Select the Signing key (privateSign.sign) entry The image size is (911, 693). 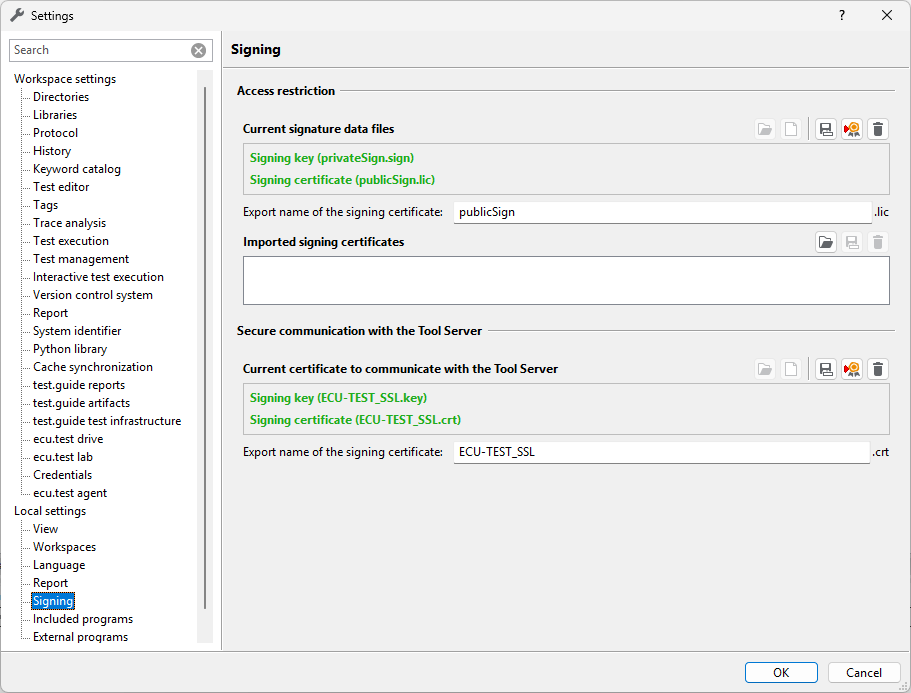tap(332, 158)
